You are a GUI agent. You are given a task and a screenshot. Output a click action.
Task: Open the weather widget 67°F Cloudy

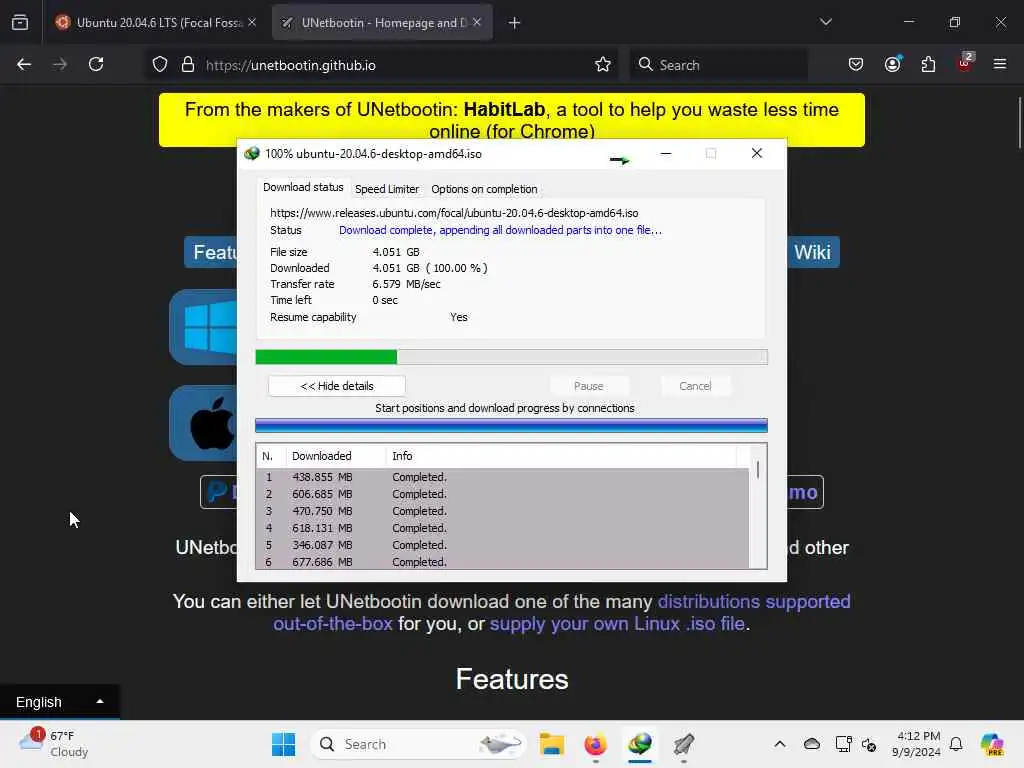[x=54, y=744]
